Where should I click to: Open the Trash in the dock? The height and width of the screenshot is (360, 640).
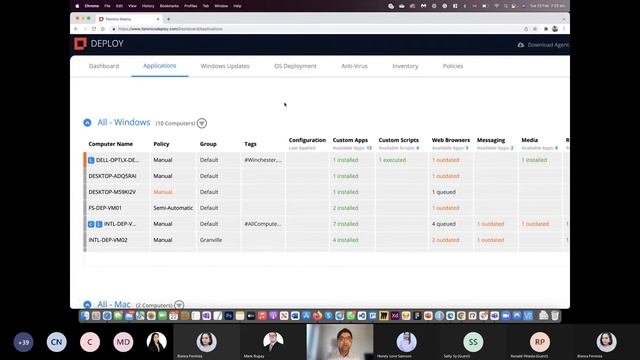555,316
